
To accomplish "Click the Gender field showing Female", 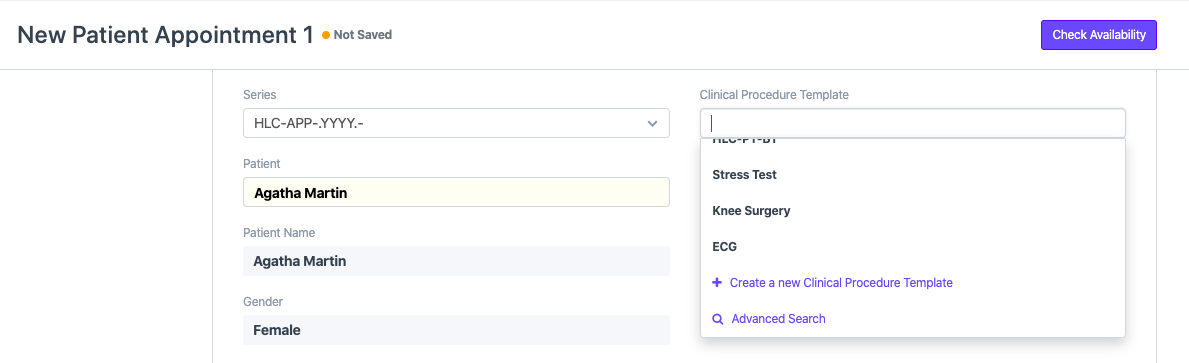I will pos(456,330).
